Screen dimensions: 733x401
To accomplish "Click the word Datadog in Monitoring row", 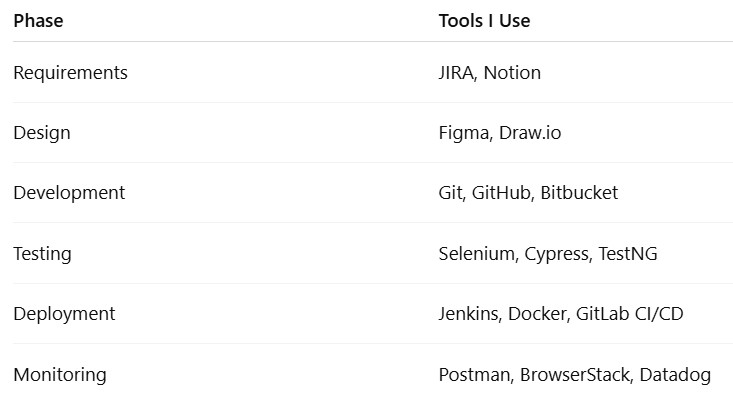I will (x=675, y=375).
